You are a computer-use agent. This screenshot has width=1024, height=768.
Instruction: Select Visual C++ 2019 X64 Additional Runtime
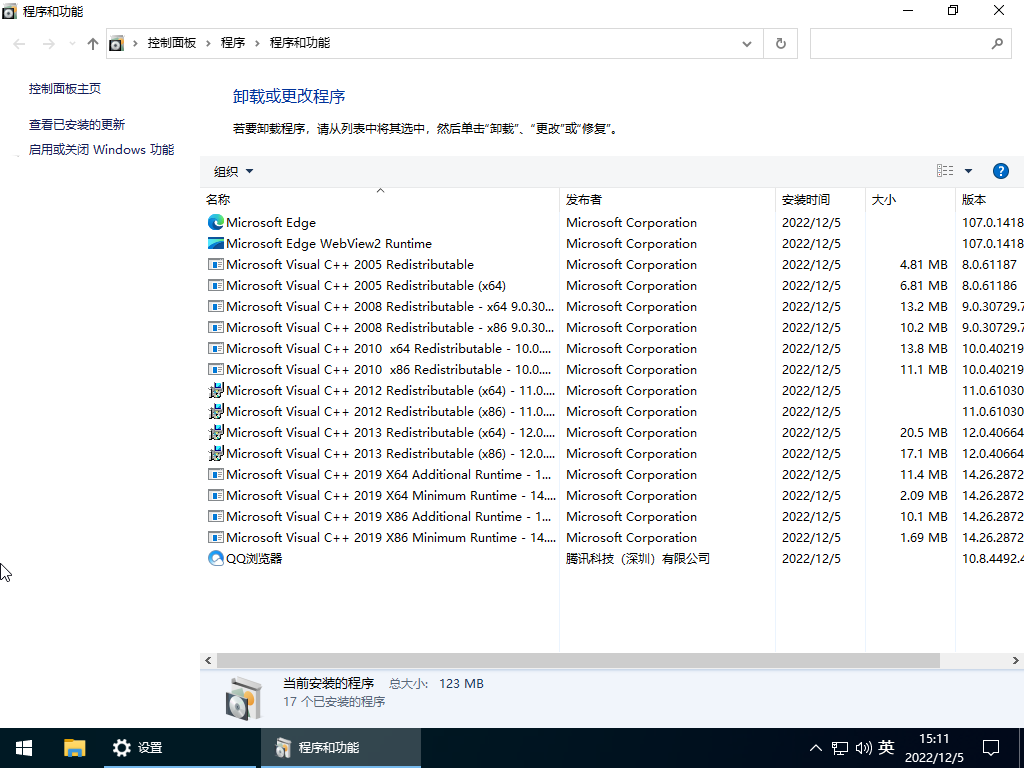(612, 474)
